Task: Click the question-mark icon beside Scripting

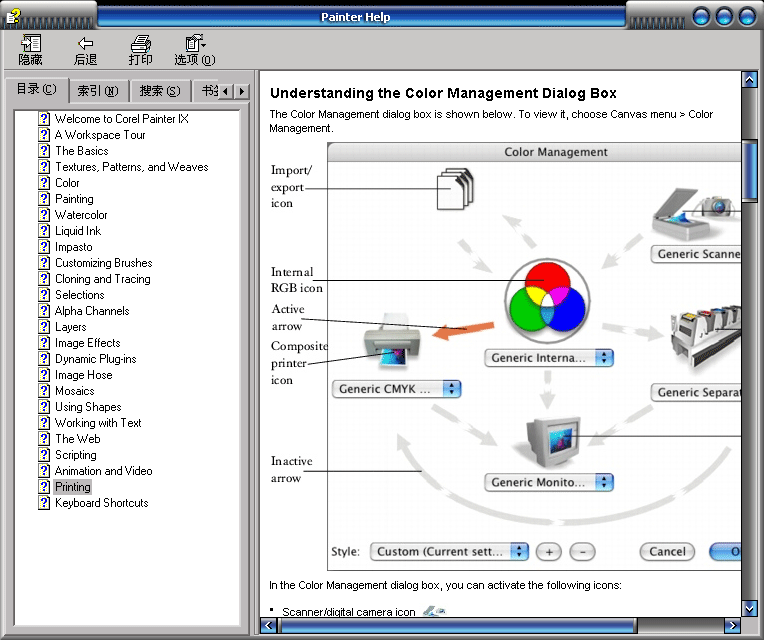Action: point(44,455)
